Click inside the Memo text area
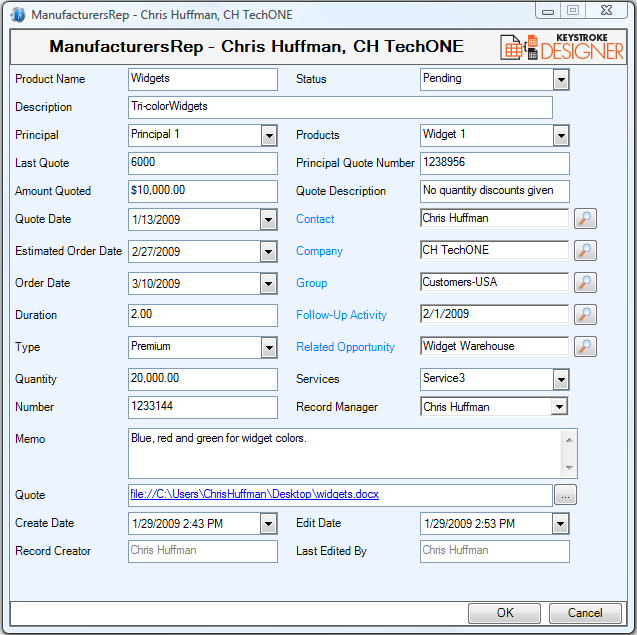Viewport: 637px width, 635px height. pyautogui.click(x=344, y=453)
